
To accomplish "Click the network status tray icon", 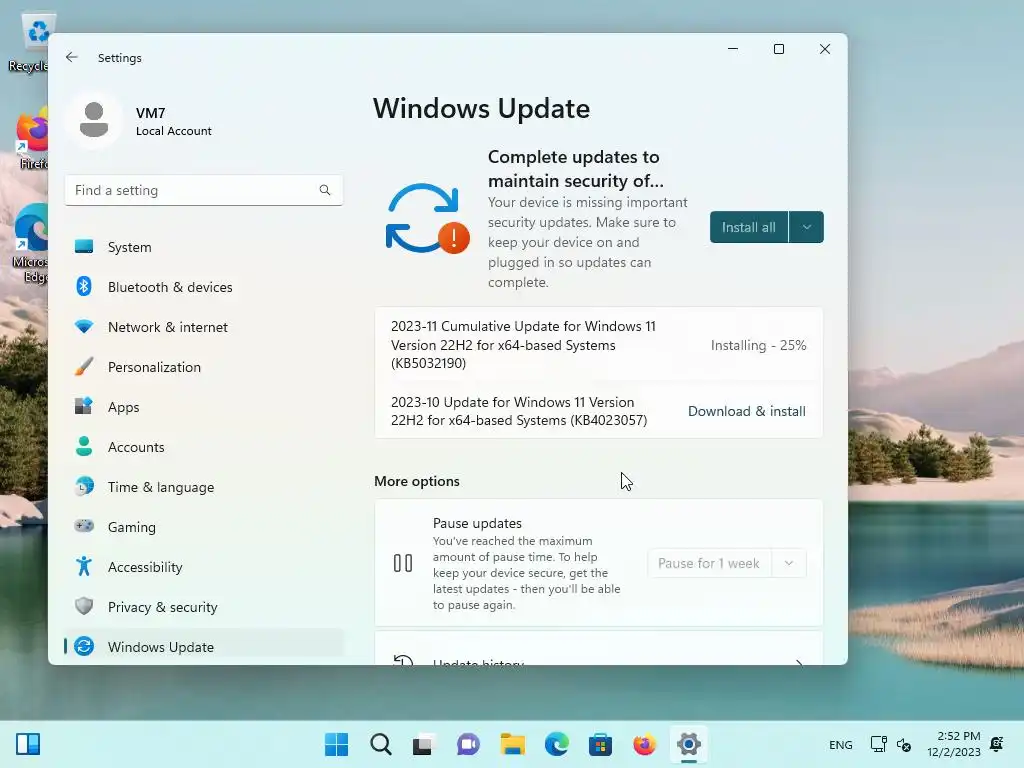I will 878,744.
